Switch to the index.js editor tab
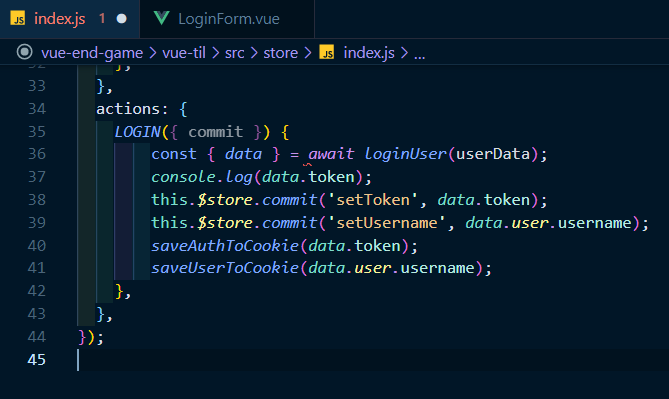 click(x=70, y=19)
